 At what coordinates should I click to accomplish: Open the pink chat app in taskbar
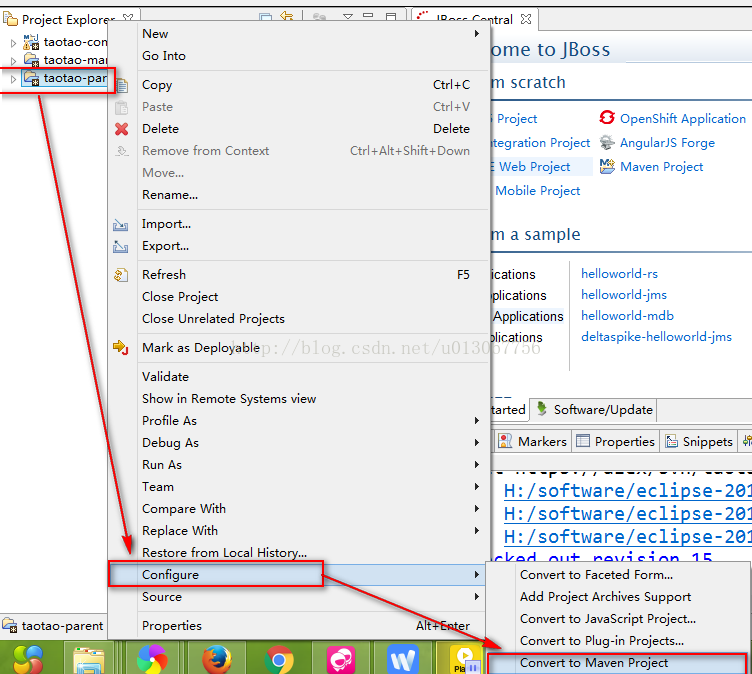(x=341, y=659)
